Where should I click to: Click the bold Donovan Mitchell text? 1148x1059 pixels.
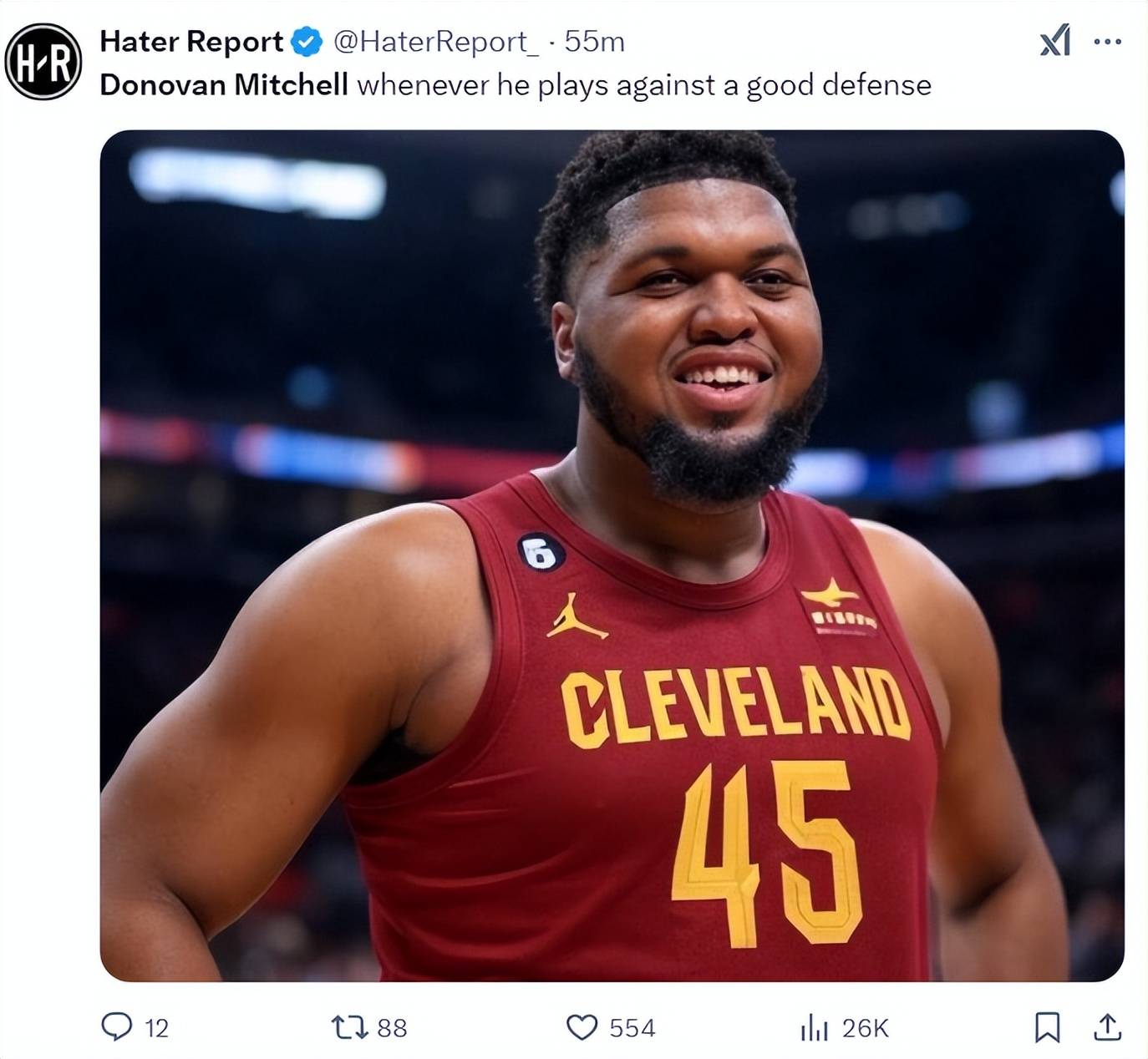224,84
